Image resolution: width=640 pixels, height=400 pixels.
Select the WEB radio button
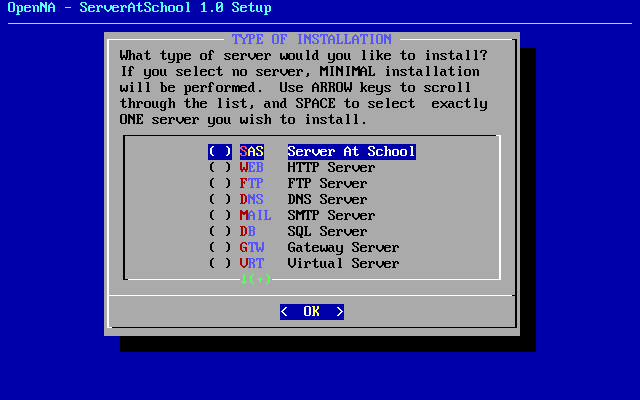click(220, 168)
